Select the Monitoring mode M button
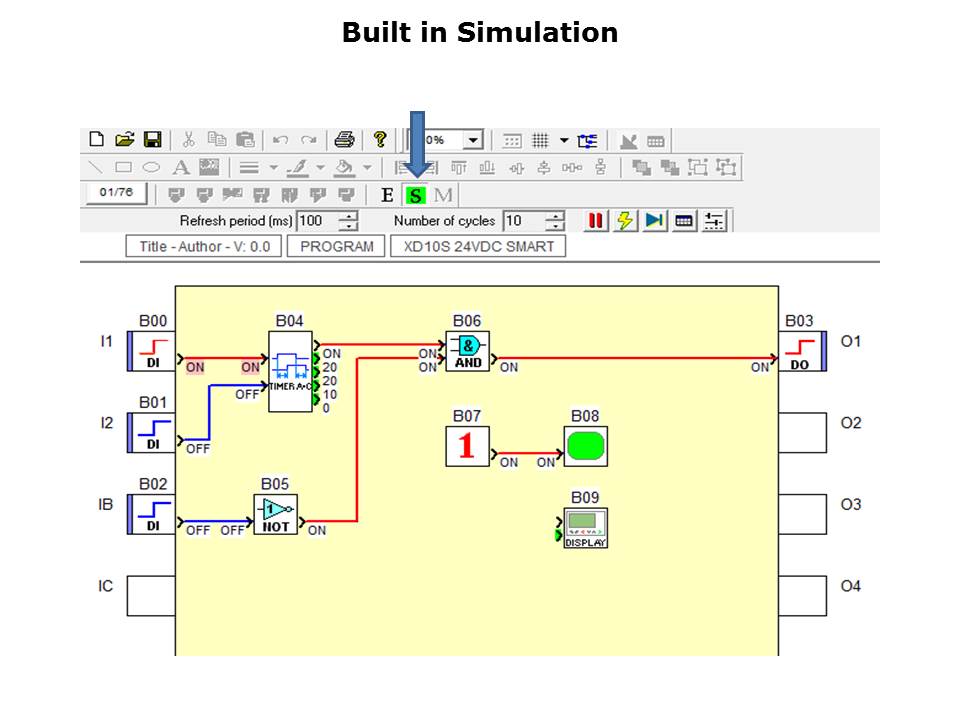 pyautogui.click(x=443, y=195)
